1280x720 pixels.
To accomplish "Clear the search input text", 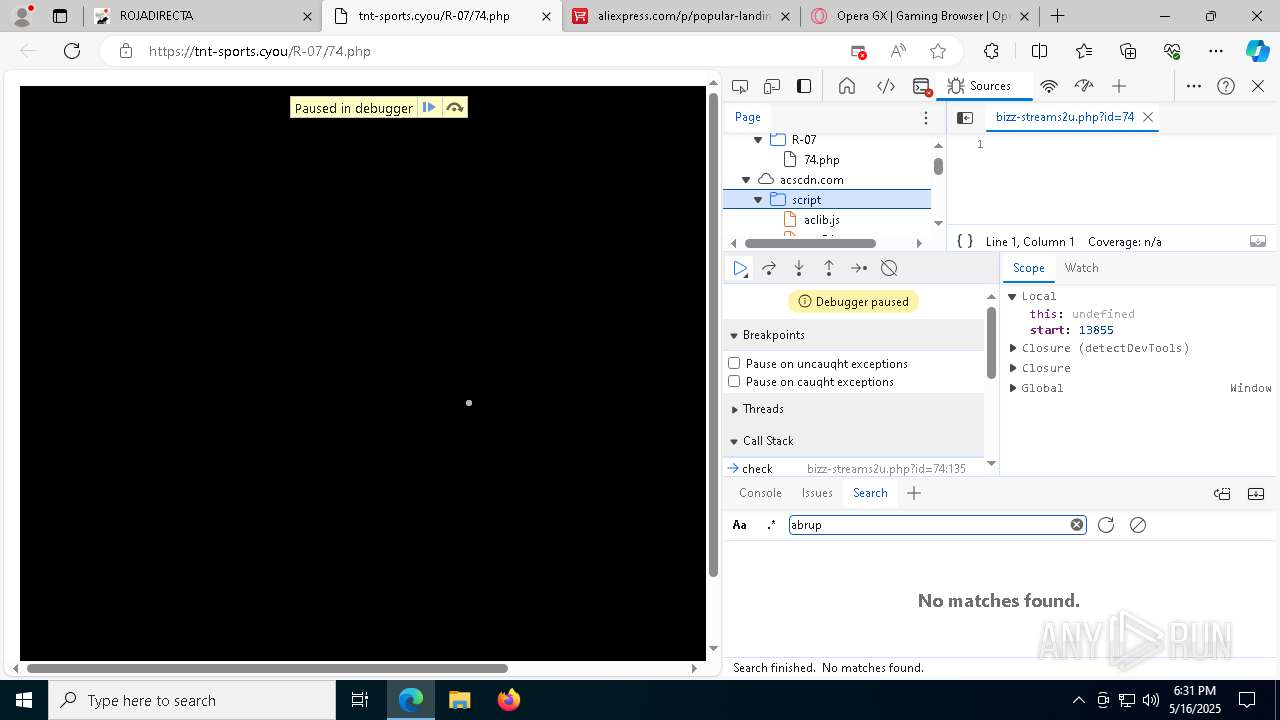I will tap(1077, 525).
